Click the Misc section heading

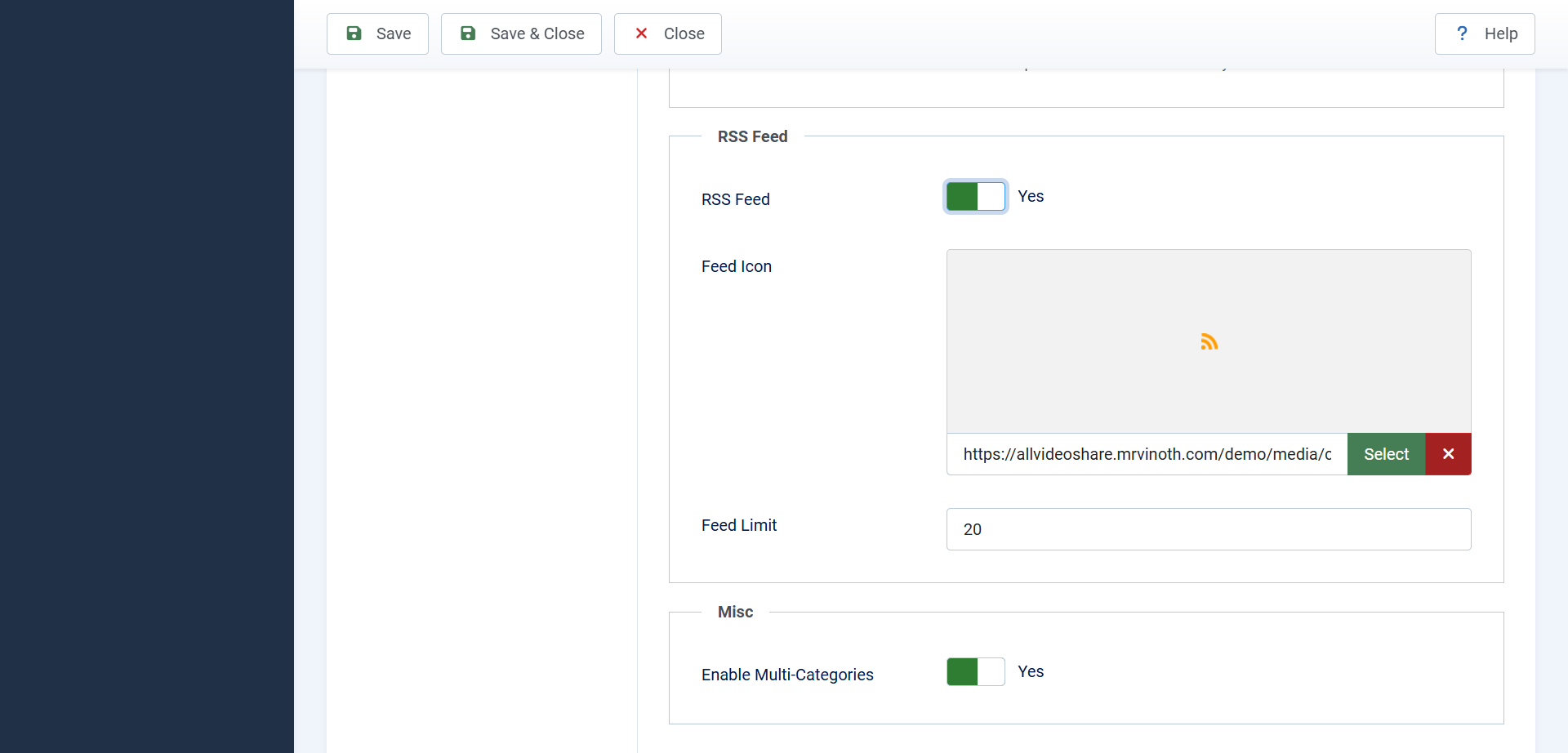735,612
